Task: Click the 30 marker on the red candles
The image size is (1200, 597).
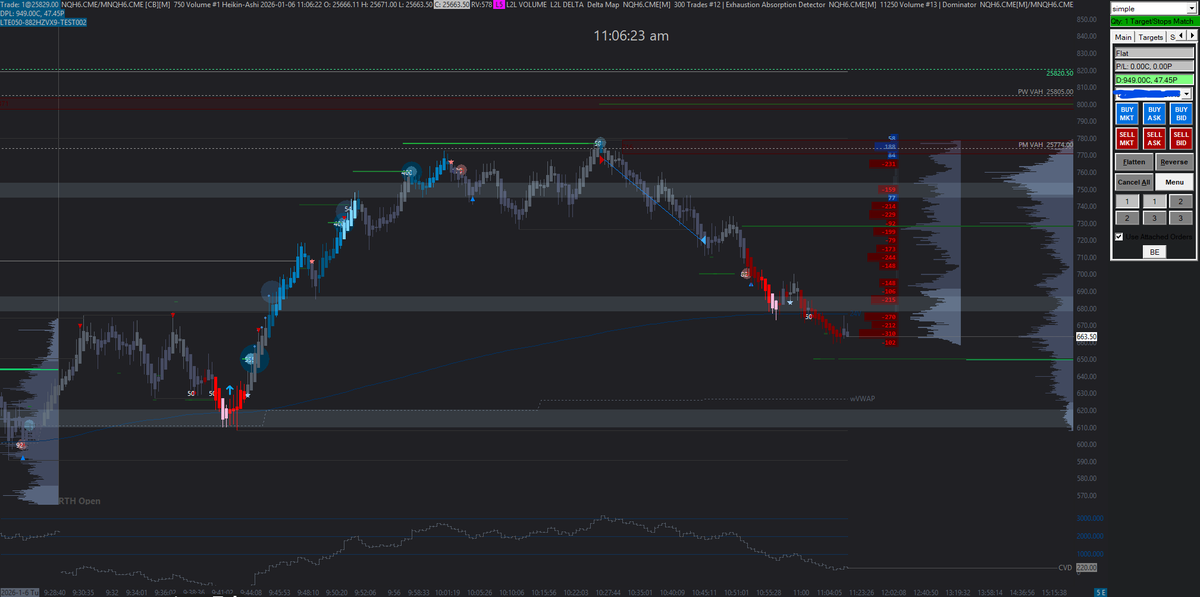Action: click(x=808, y=317)
